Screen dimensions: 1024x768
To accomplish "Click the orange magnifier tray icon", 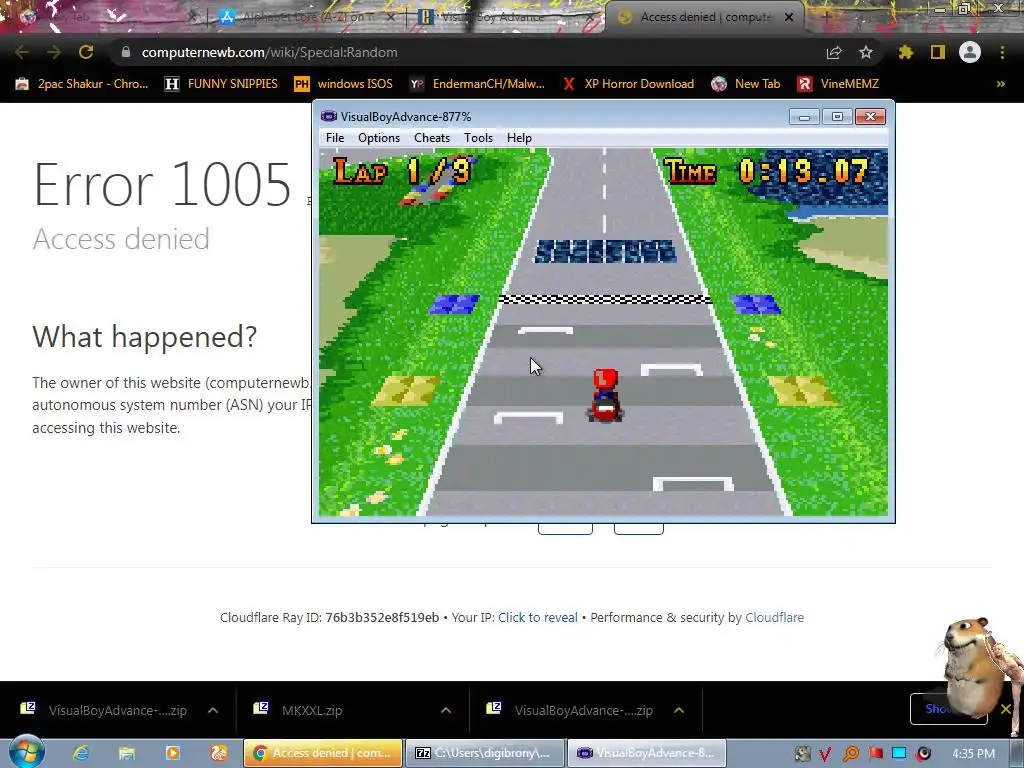I will (851, 754).
